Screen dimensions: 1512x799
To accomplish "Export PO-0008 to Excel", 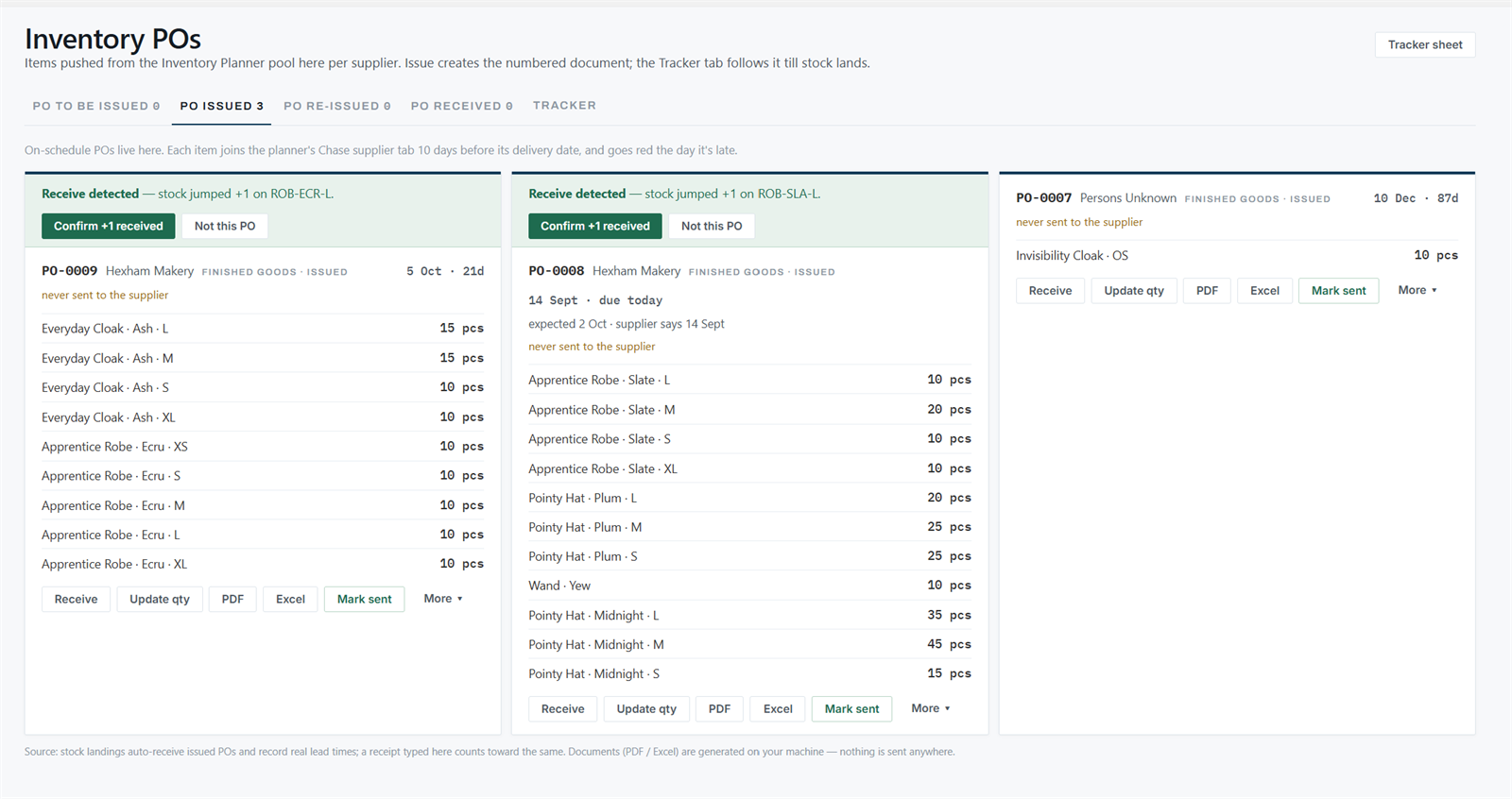I will pos(778,708).
